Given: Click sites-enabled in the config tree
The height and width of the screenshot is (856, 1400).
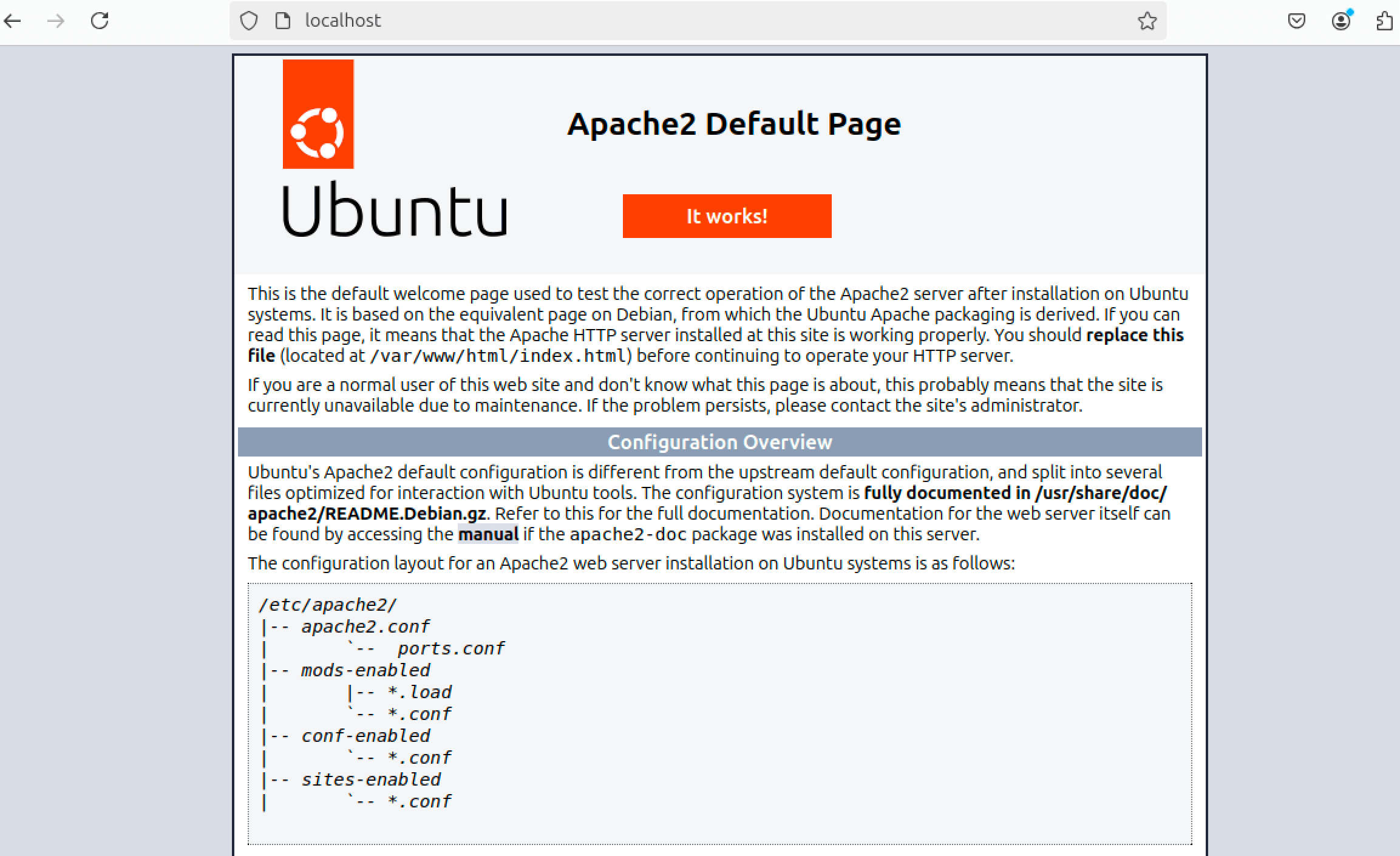Looking at the screenshot, I should click(371, 780).
